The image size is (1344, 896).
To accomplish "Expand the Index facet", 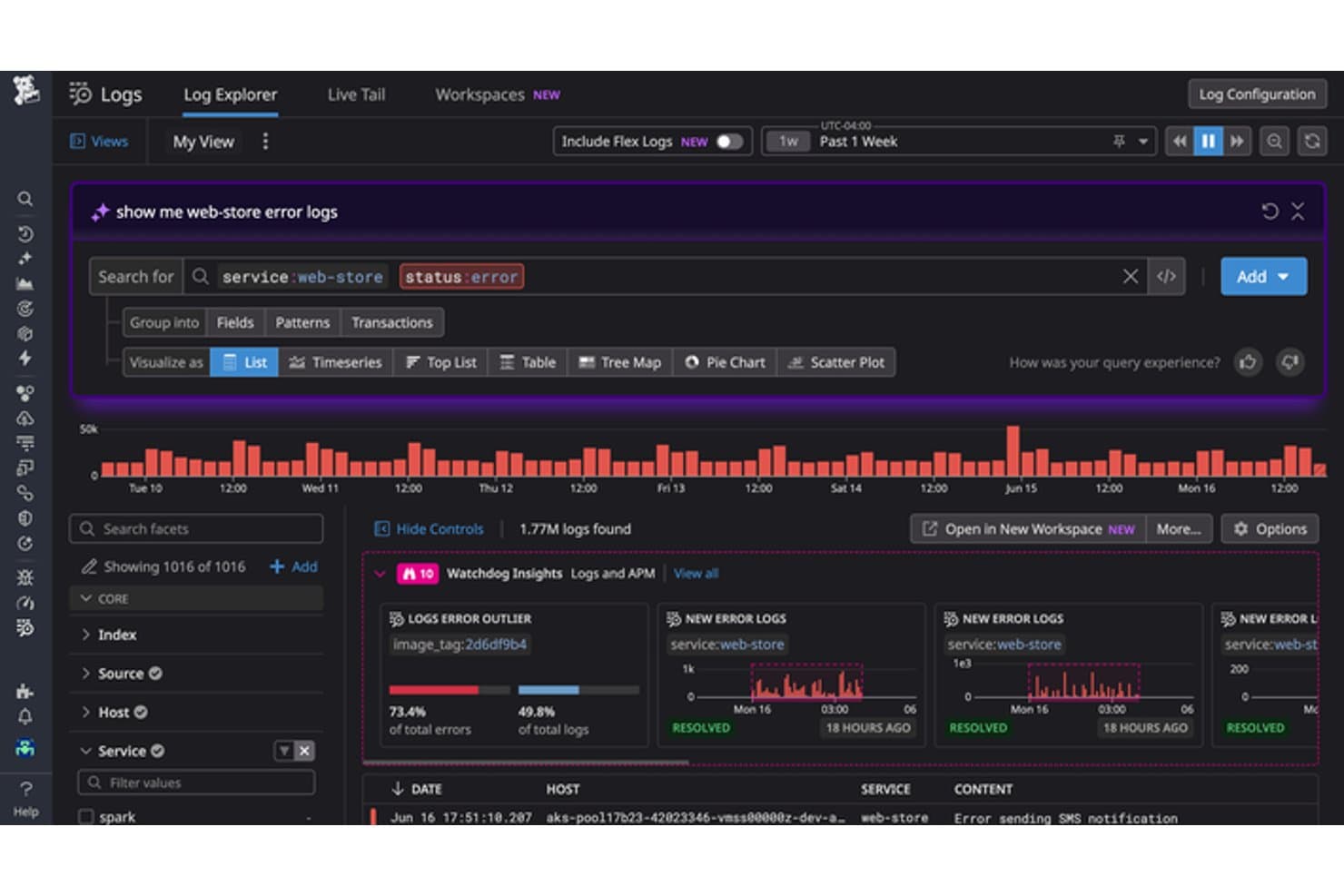I will (85, 635).
